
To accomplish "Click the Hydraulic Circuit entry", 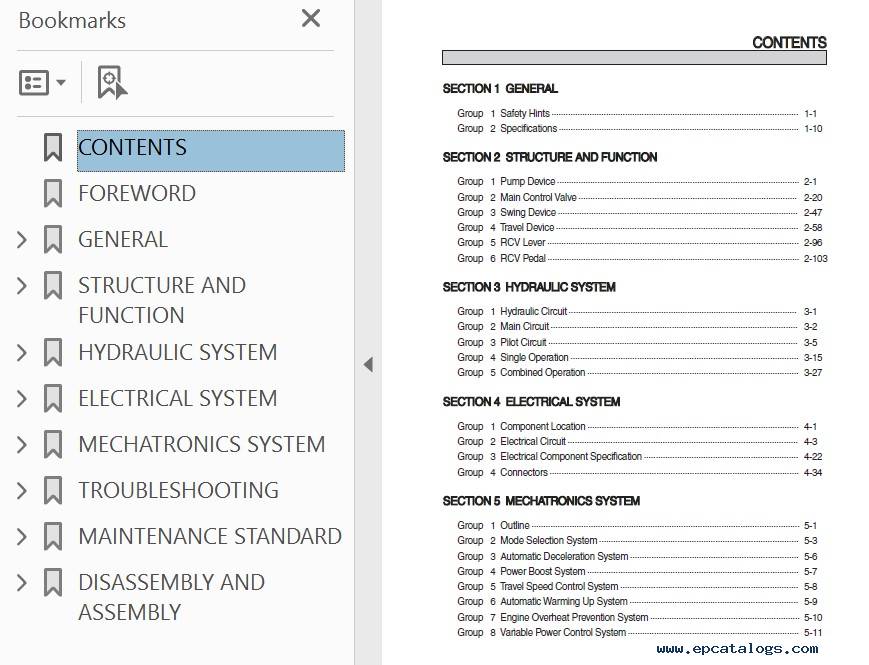I will click(637, 311).
